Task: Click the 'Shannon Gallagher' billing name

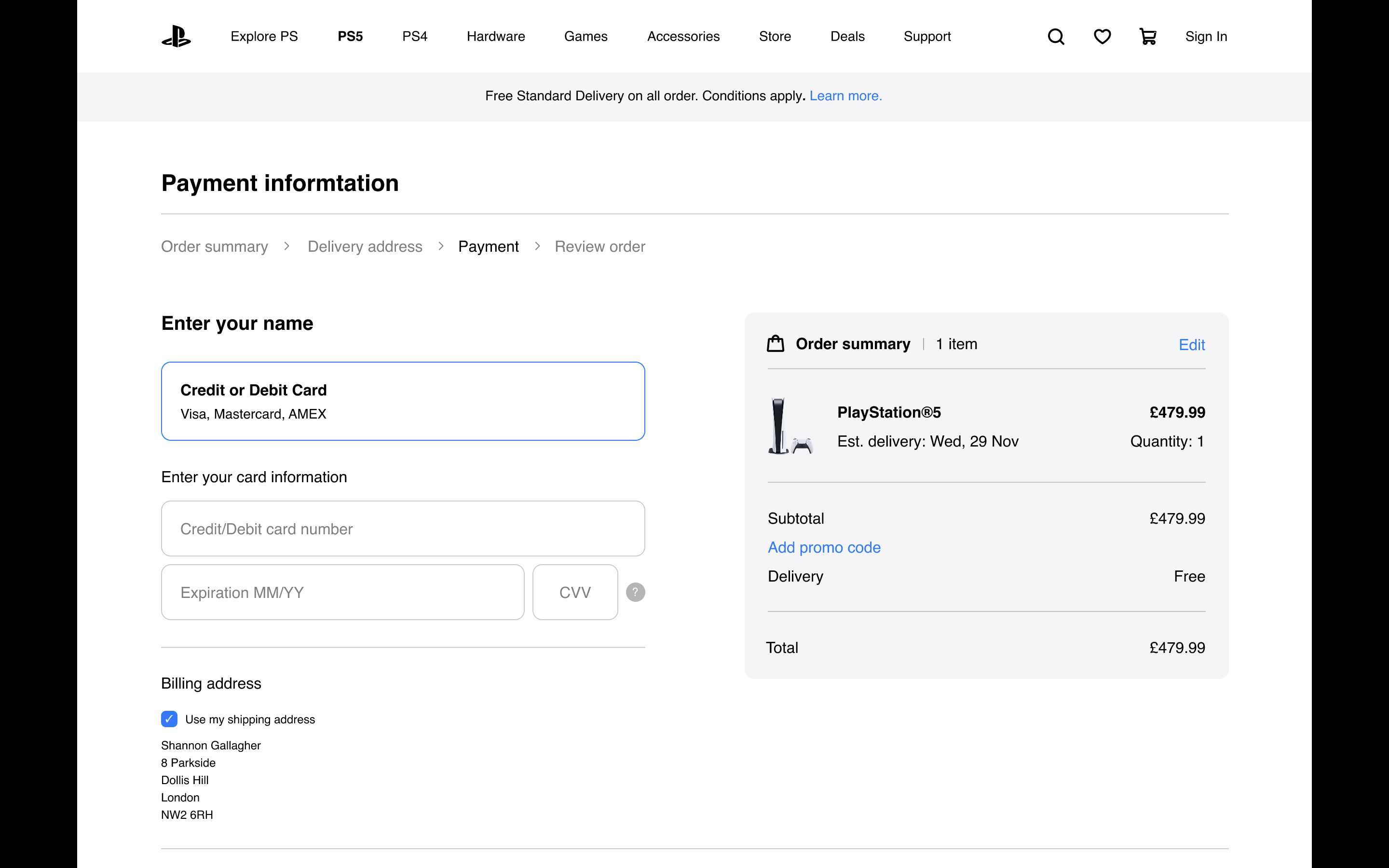Action: tap(211, 745)
